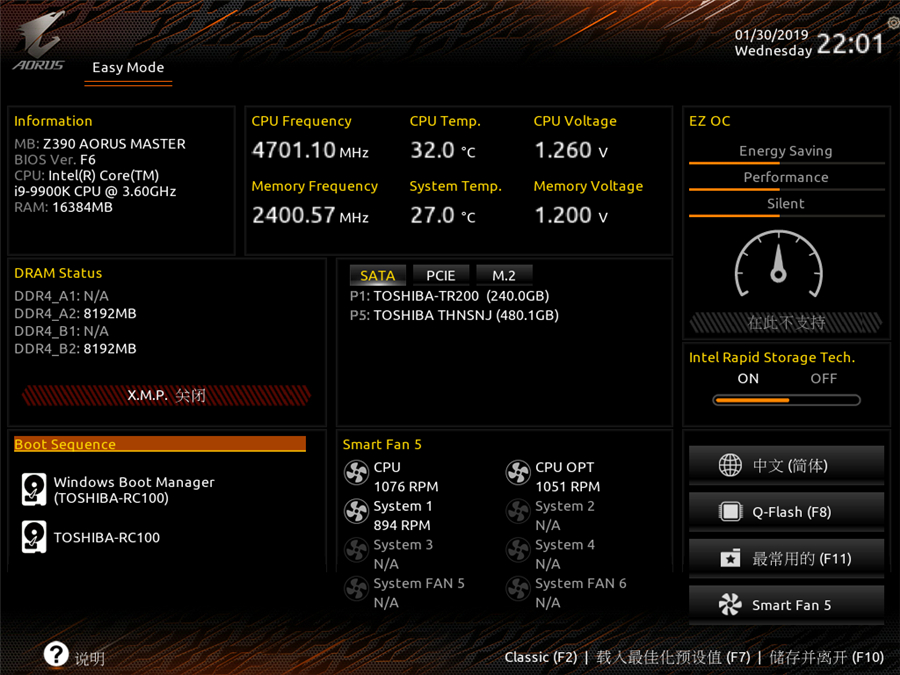Screen dimensions: 900x675
Task: Expand the Boot Sequence header
Action: (160, 444)
